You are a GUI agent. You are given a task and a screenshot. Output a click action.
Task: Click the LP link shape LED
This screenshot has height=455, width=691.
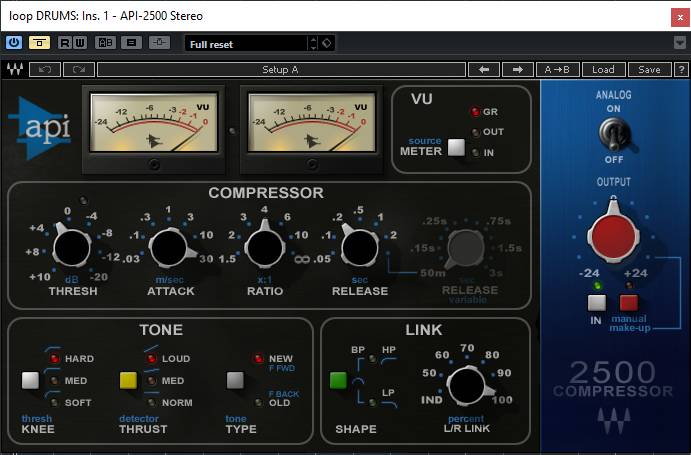372,402
